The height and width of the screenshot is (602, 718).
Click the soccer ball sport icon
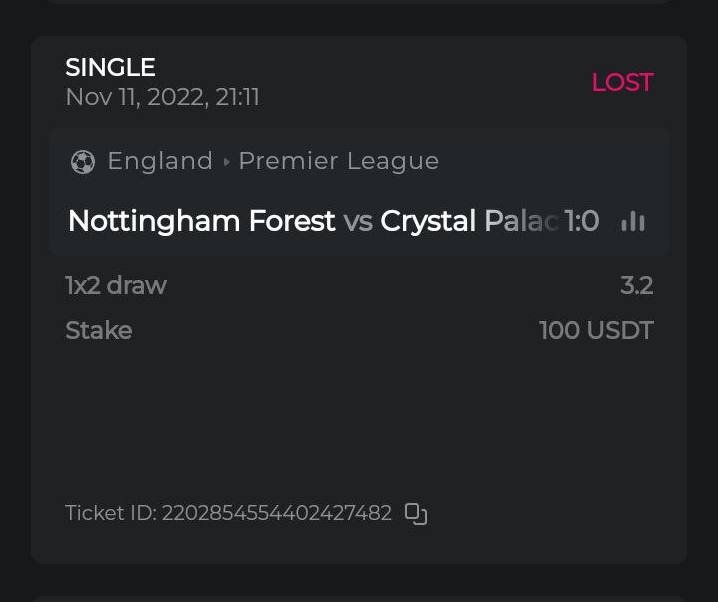click(83, 162)
